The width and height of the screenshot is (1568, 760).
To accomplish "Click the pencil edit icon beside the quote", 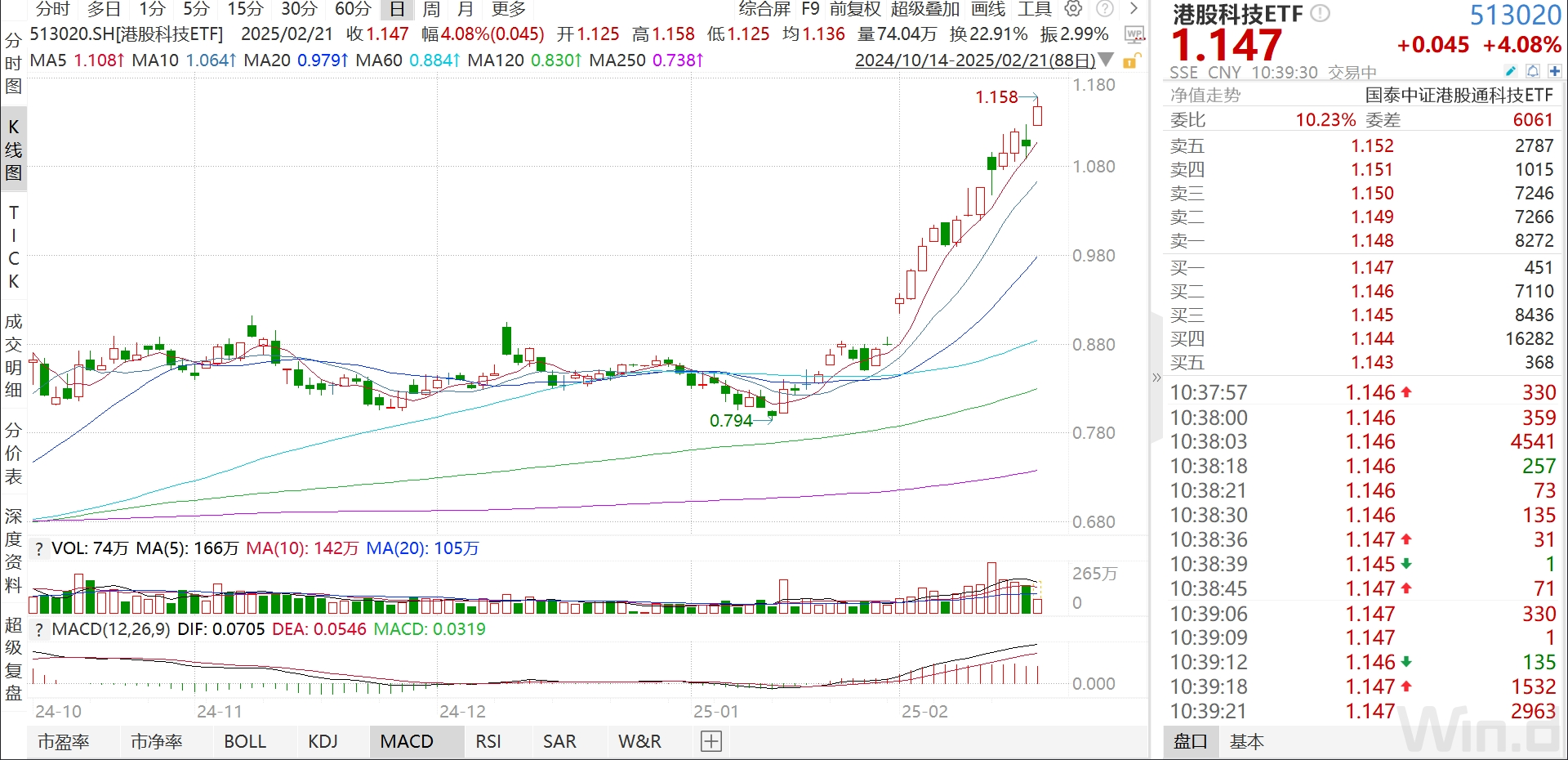I will (1511, 71).
